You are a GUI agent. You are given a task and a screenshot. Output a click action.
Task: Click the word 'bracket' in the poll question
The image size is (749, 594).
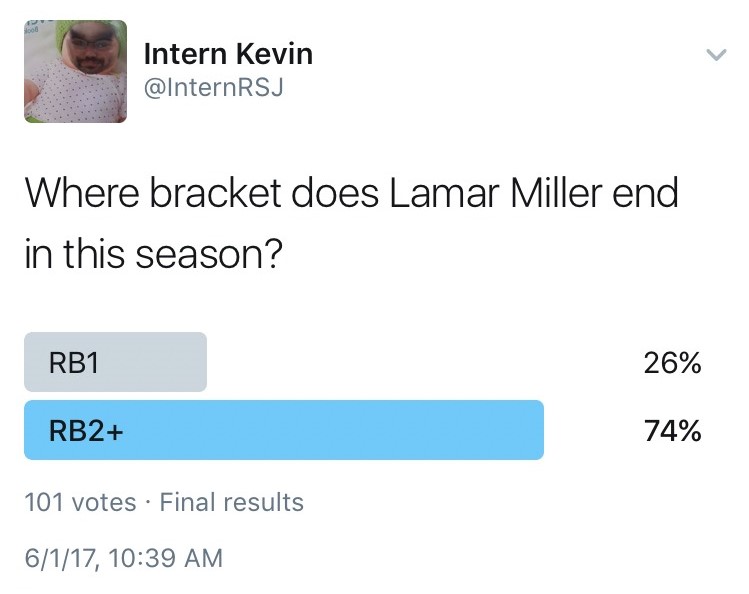point(216,193)
